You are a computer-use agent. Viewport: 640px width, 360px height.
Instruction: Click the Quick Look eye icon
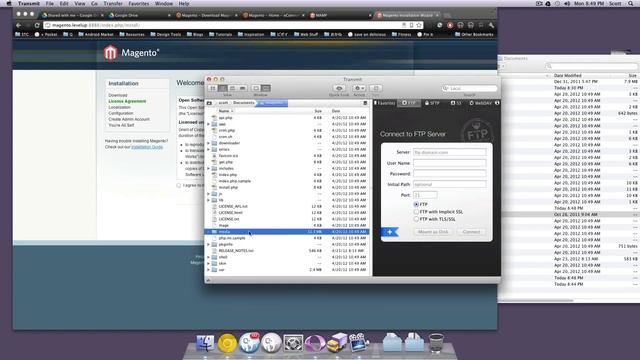click(x=339, y=88)
